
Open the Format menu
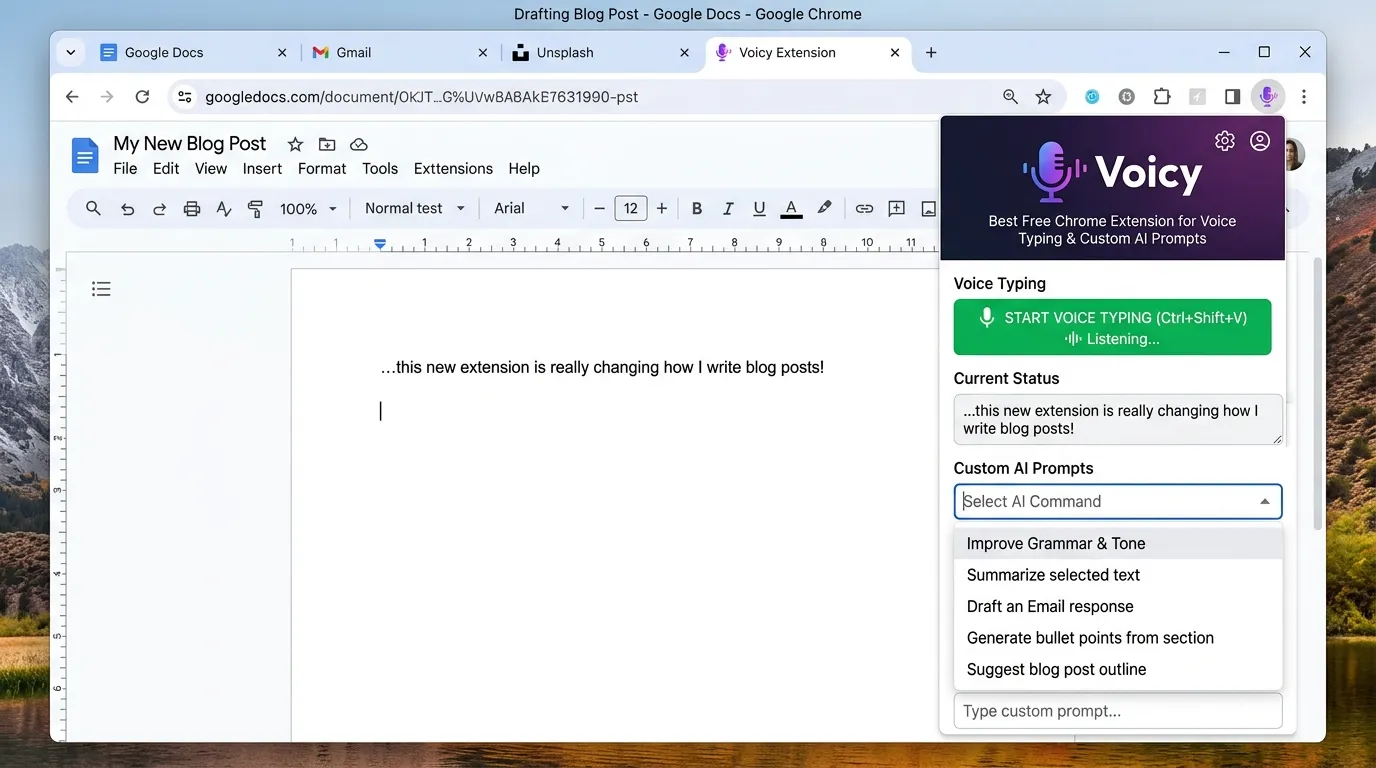click(322, 168)
